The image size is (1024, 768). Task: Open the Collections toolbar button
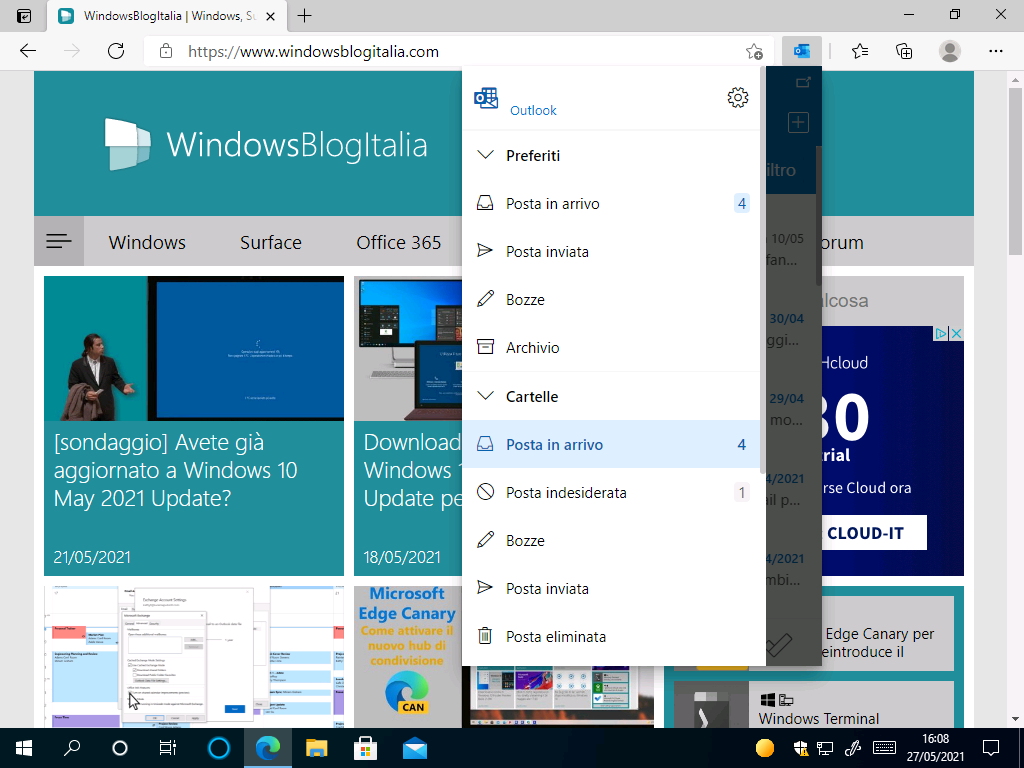(904, 51)
